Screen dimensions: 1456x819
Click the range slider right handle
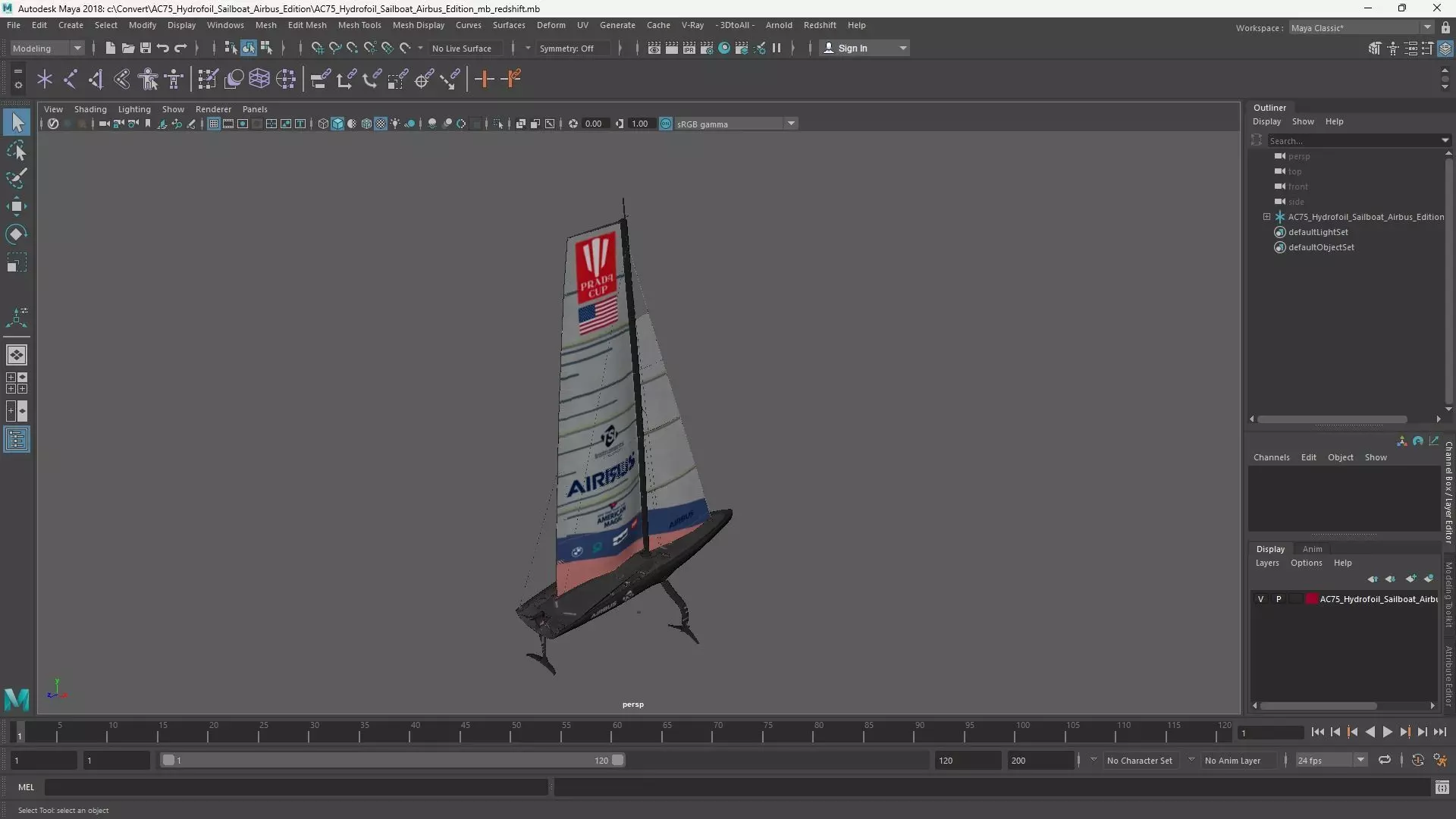click(x=618, y=760)
